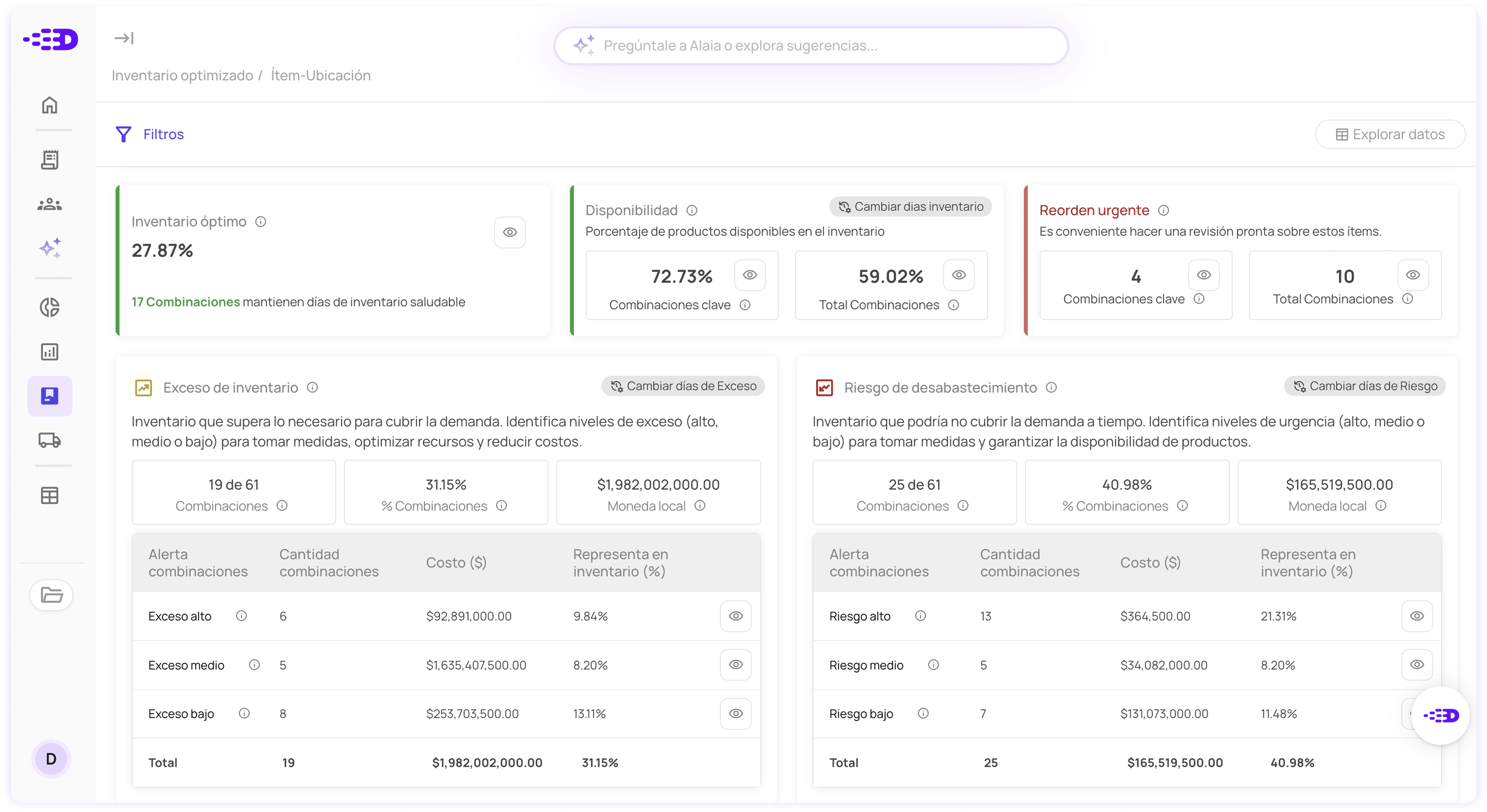1487x812 pixels.
Task: Toggle the eye beside 72.73% Combinaciones clave
Action: [x=750, y=275]
